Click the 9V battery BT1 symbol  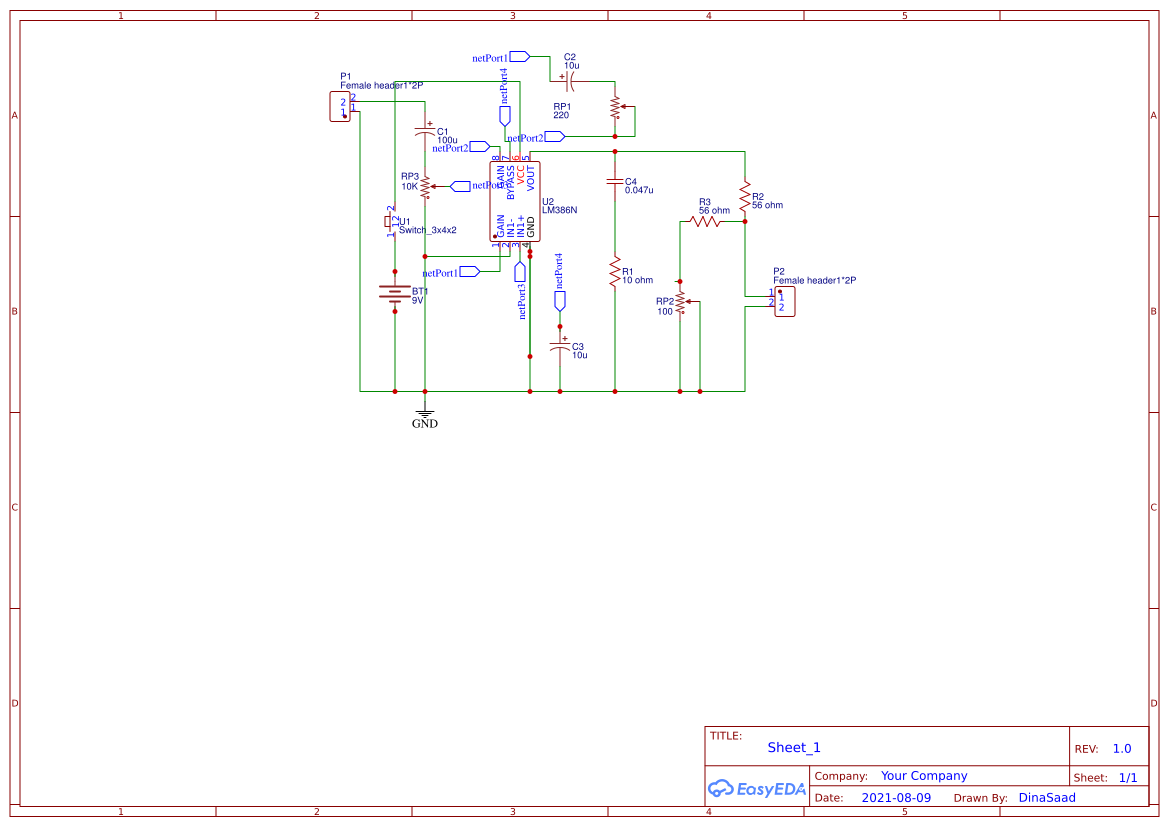click(x=395, y=293)
